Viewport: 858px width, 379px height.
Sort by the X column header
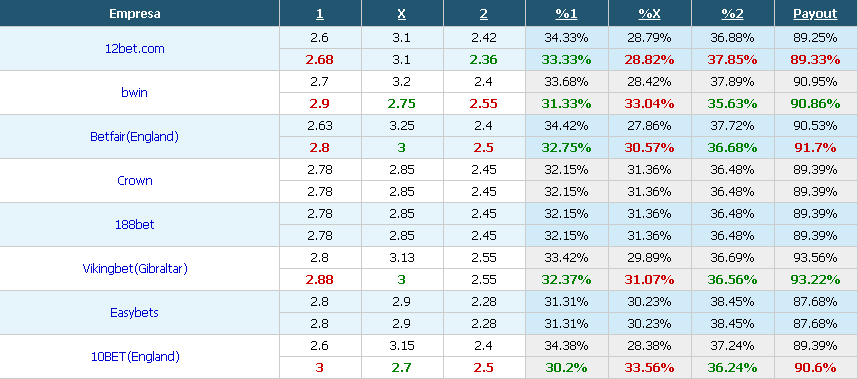pyautogui.click(x=402, y=14)
